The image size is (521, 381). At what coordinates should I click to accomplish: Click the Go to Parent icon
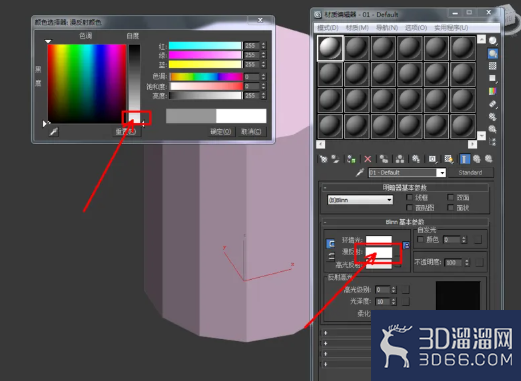tap(477, 159)
